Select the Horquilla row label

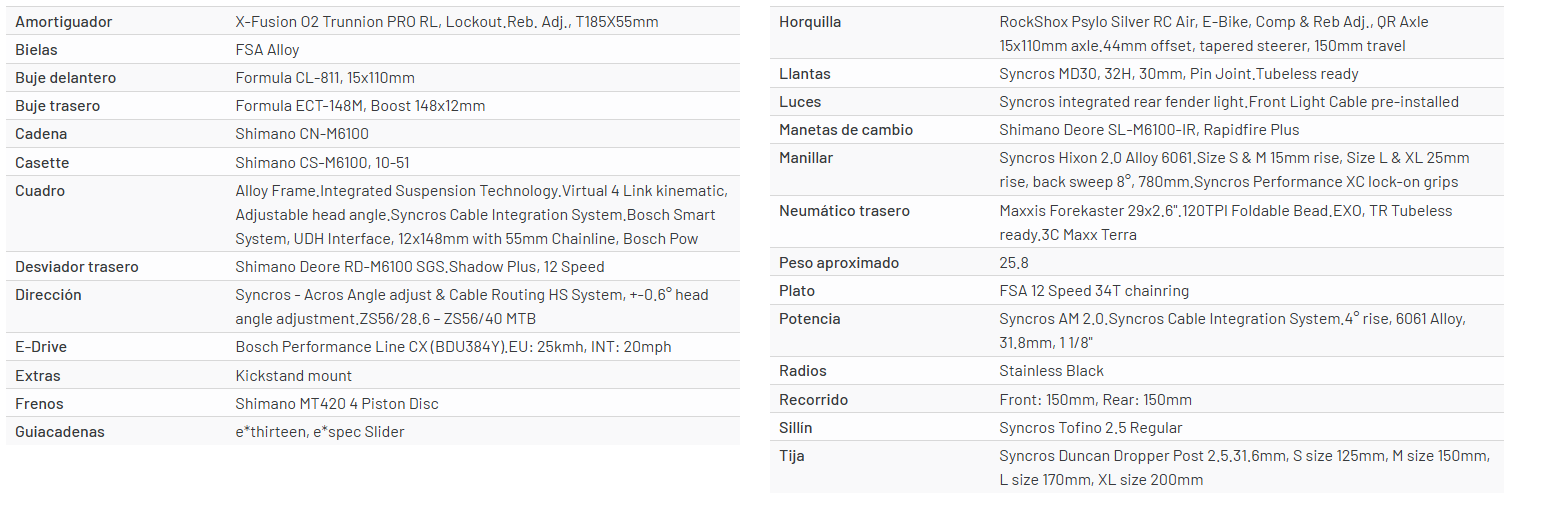coord(810,21)
